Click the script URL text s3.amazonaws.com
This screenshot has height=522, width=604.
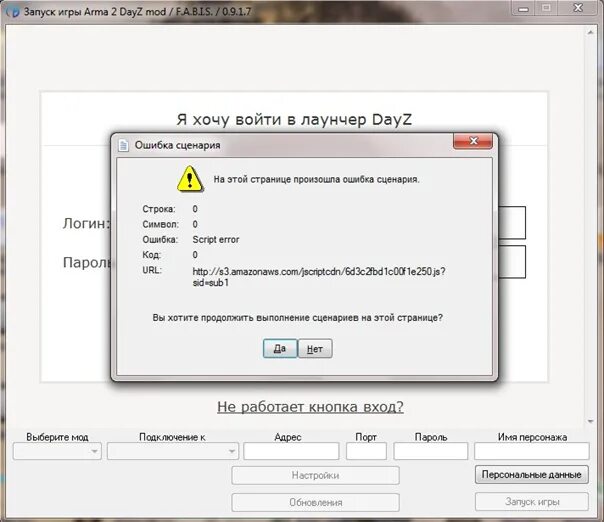click(x=319, y=277)
